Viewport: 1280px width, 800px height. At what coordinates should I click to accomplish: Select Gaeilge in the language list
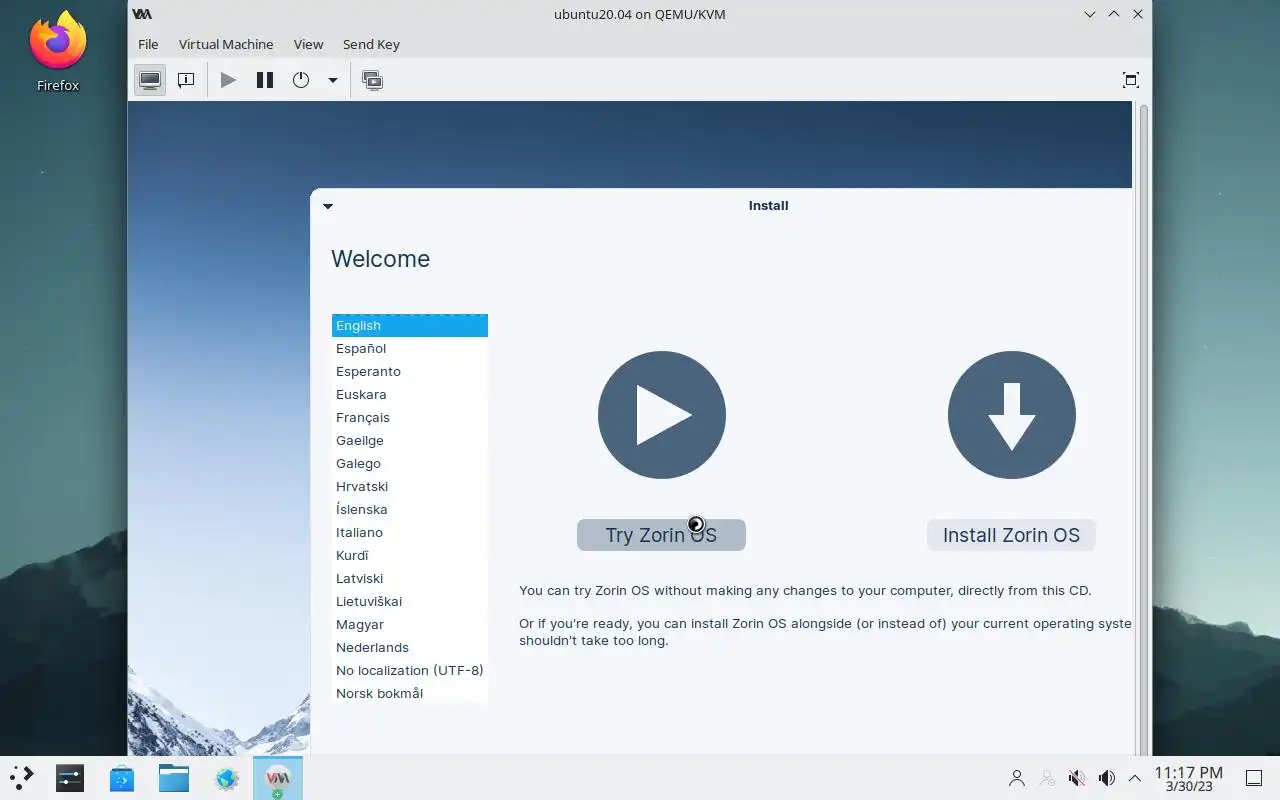point(410,440)
